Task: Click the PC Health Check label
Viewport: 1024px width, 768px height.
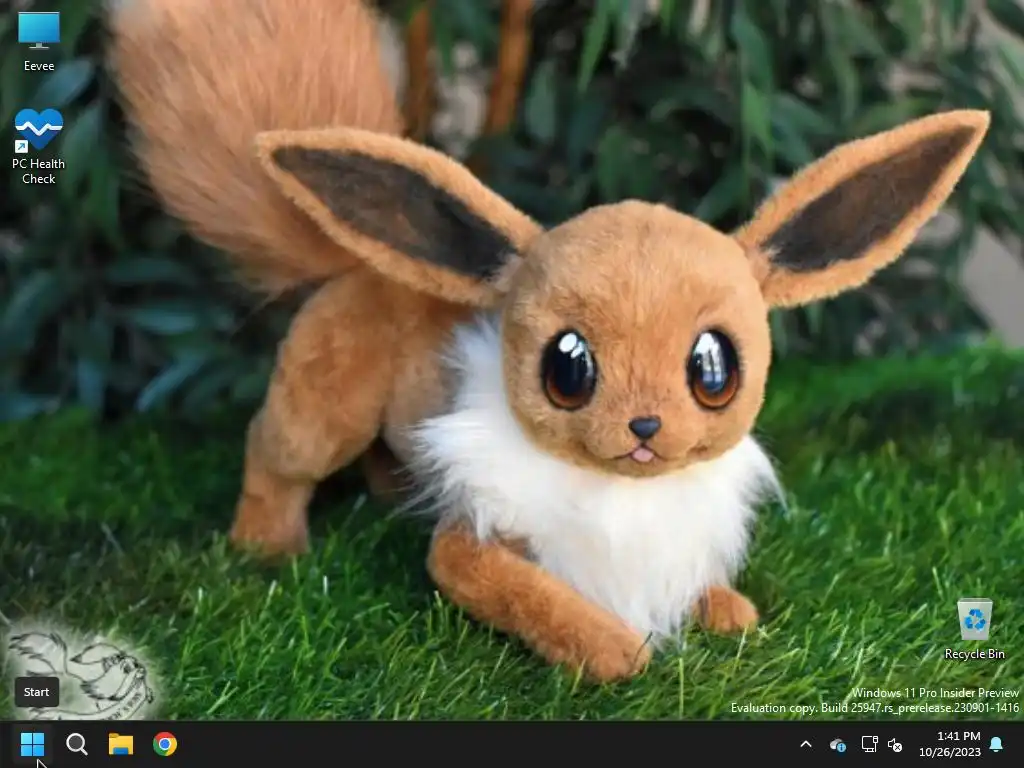Action: pos(39,171)
